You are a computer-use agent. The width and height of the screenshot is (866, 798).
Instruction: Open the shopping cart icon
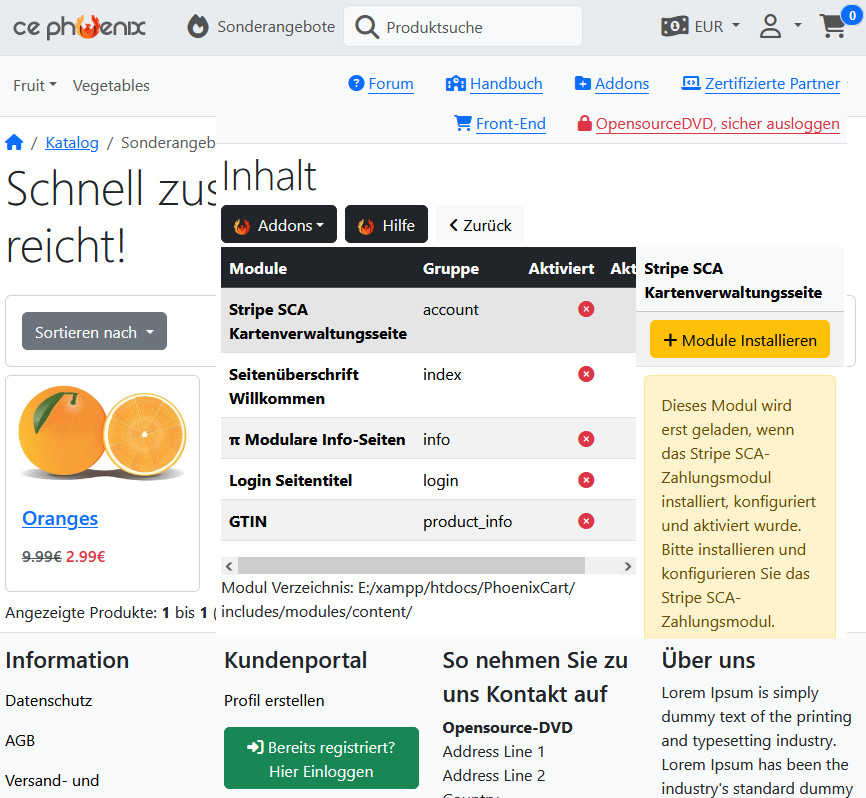[x=832, y=26]
